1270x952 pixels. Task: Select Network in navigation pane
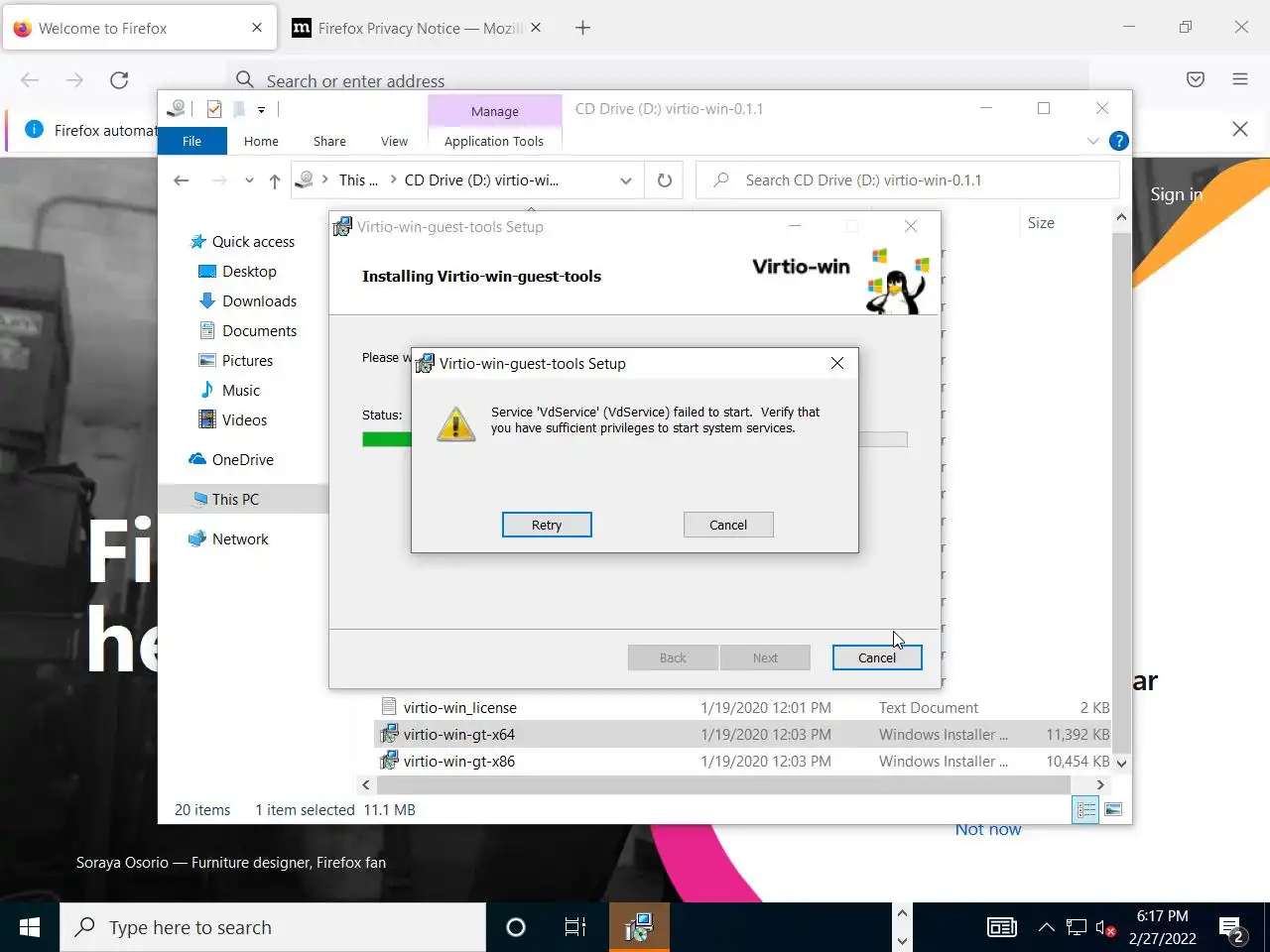tap(240, 539)
